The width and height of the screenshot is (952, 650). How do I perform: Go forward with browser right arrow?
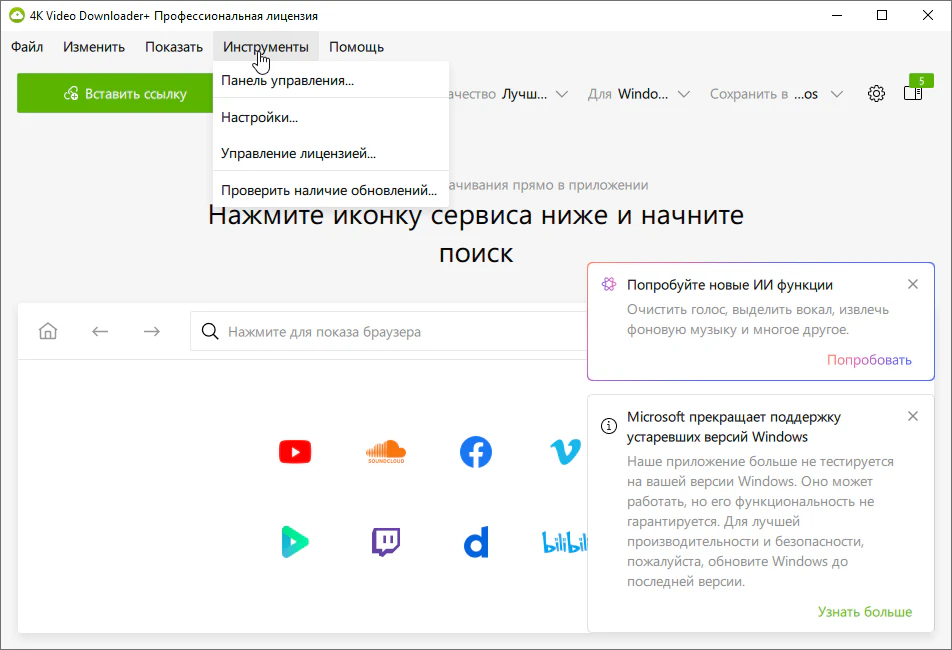pos(151,331)
